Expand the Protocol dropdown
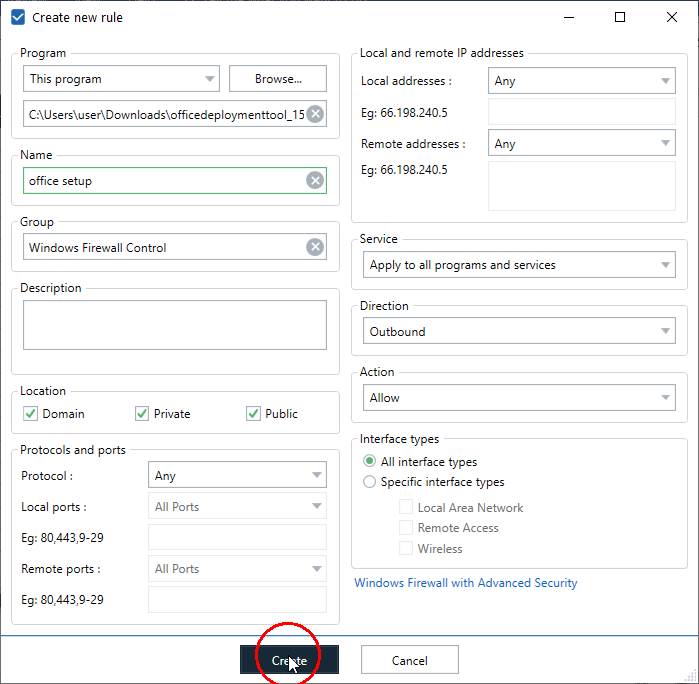This screenshot has height=684, width=699. point(237,476)
